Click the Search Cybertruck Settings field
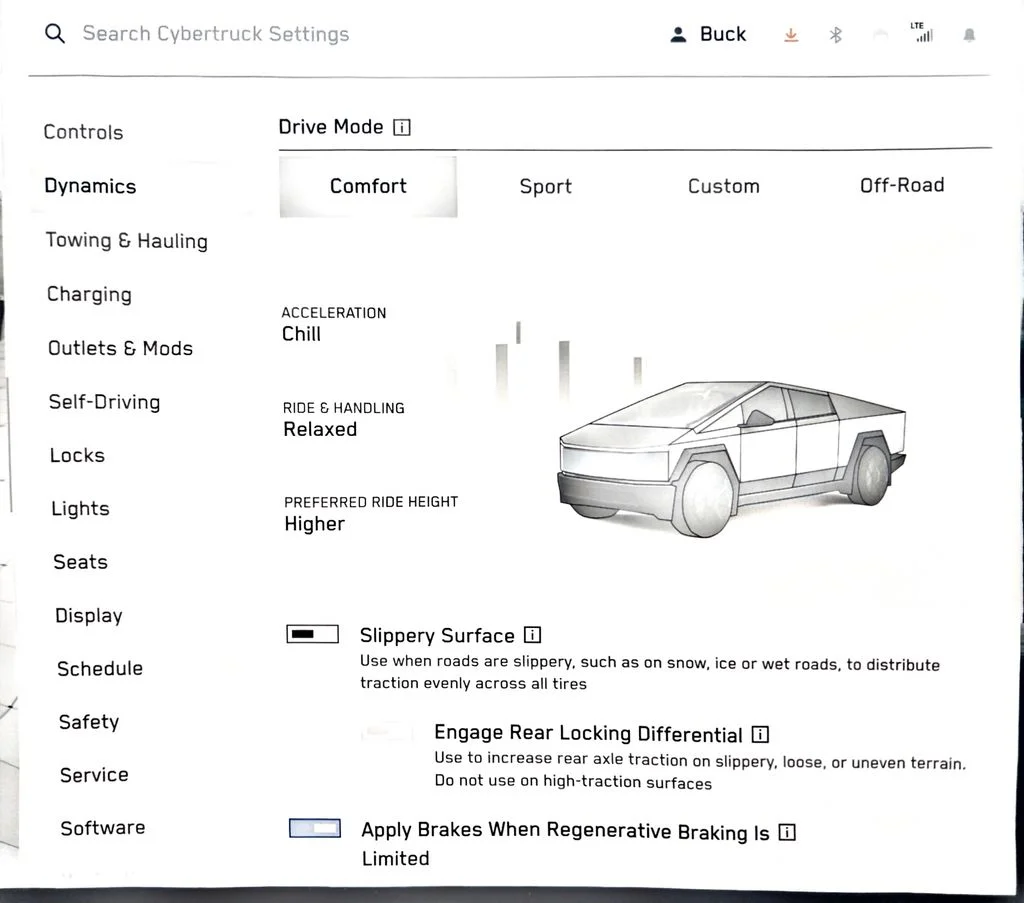This screenshot has height=903, width=1024. [216, 34]
